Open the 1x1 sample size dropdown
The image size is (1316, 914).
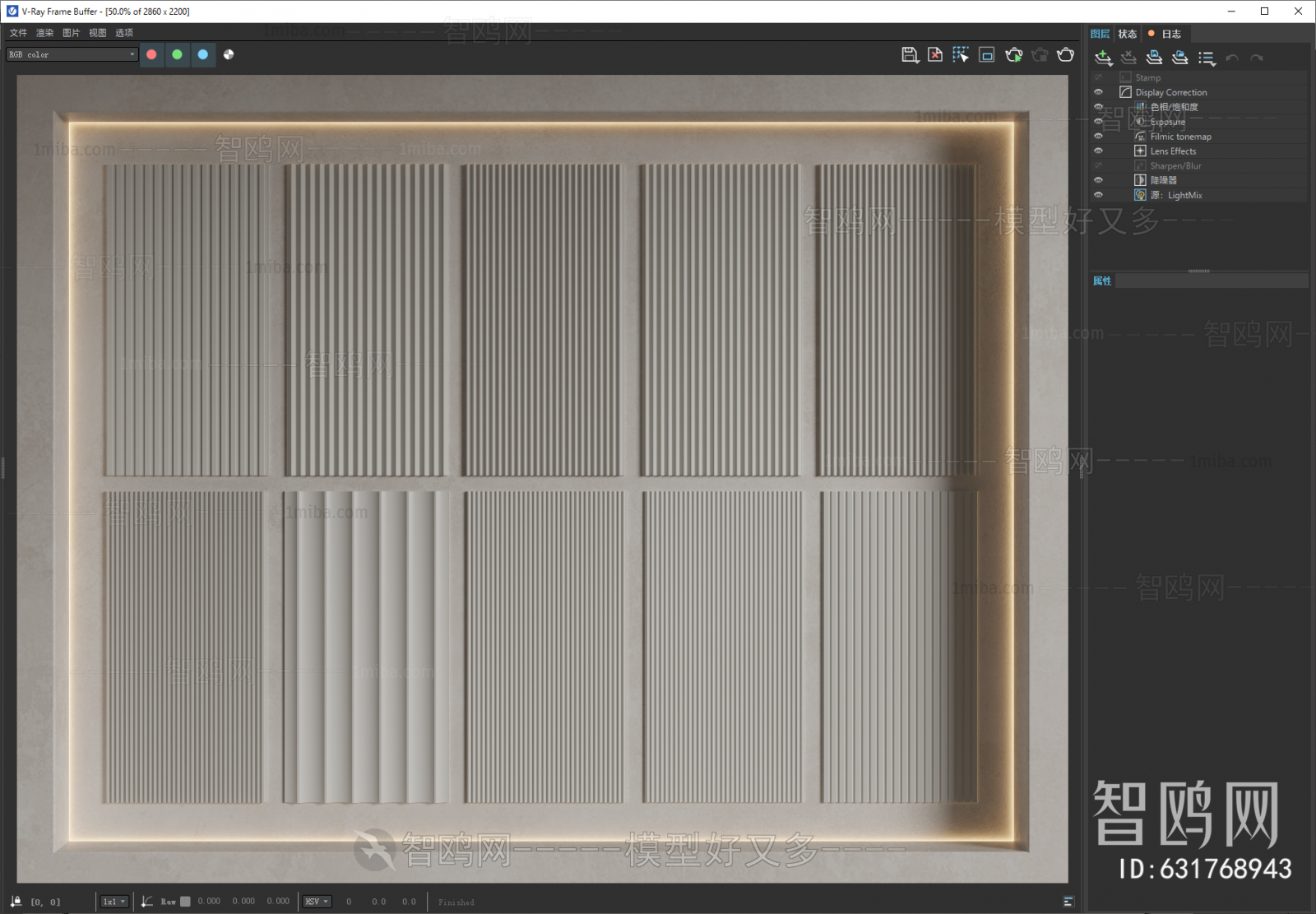coord(114,902)
